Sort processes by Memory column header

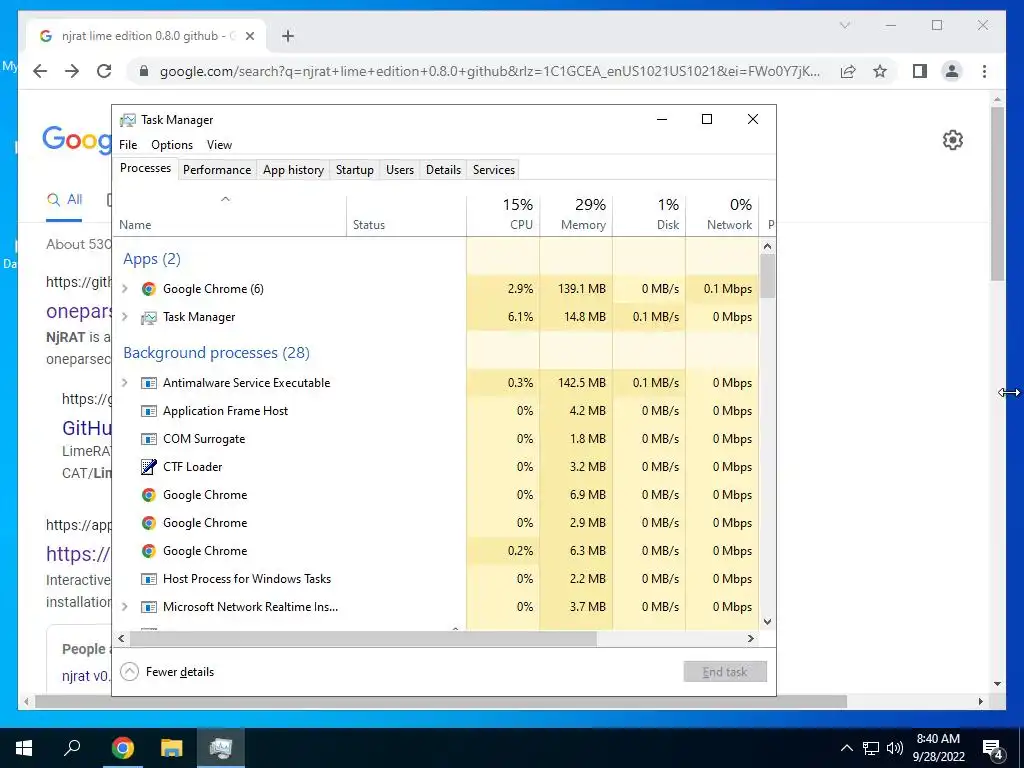pos(576,216)
